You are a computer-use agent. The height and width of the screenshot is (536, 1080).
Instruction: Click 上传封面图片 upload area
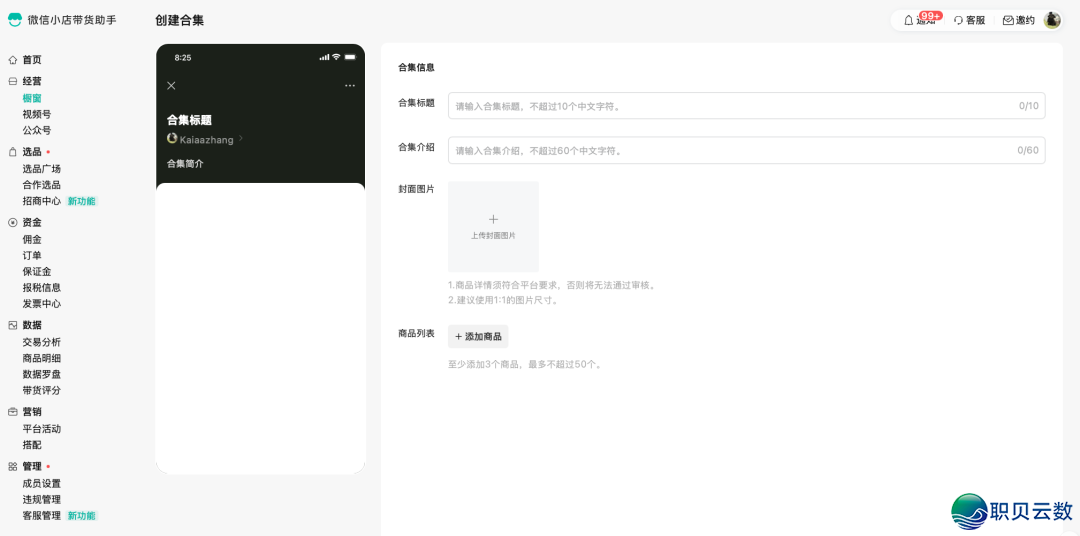pyautogui.click(x=493, y=227)
